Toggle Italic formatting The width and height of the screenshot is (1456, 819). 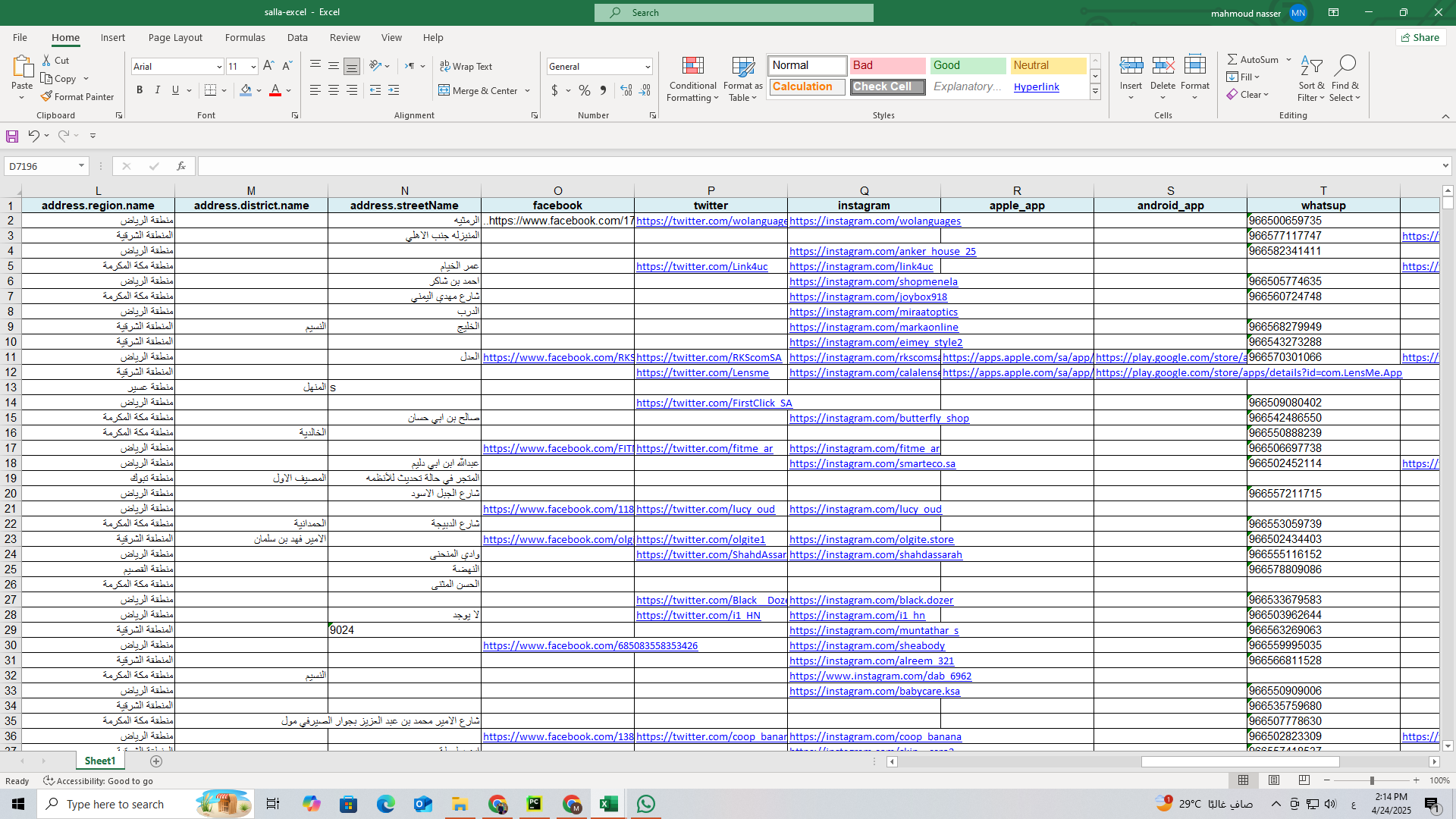click(x=158, y=90)
